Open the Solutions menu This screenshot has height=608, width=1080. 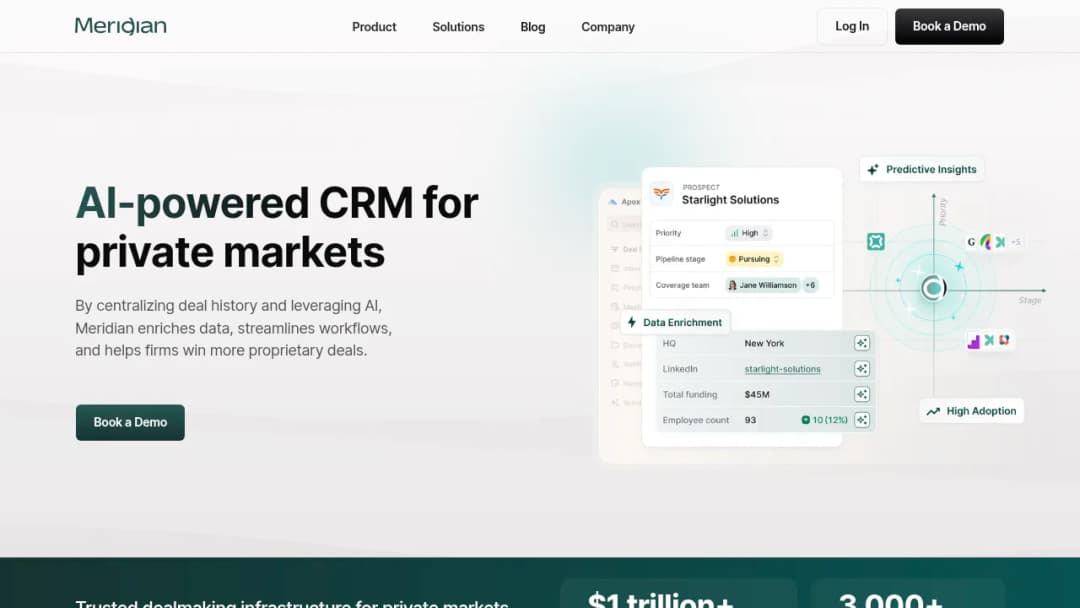[458, 27]
